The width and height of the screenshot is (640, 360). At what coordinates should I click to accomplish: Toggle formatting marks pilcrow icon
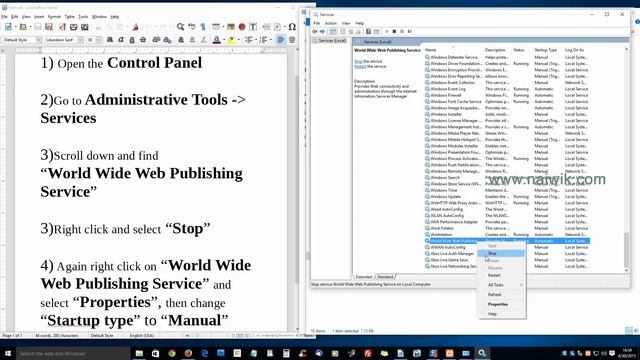pos(203,27)
